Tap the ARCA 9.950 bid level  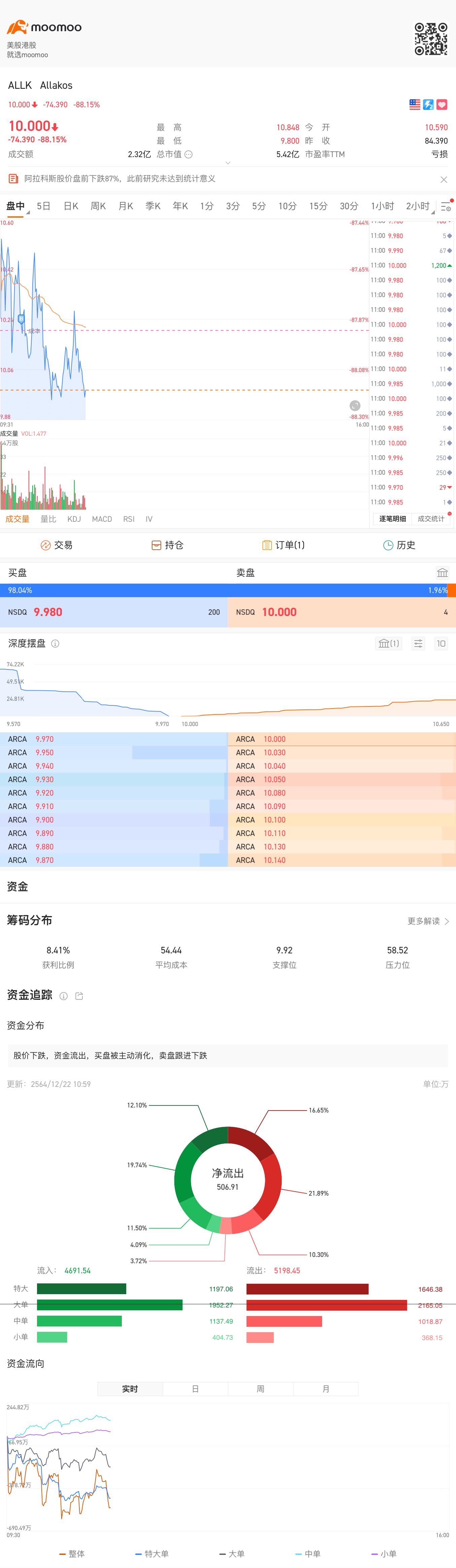click(114, 753)
